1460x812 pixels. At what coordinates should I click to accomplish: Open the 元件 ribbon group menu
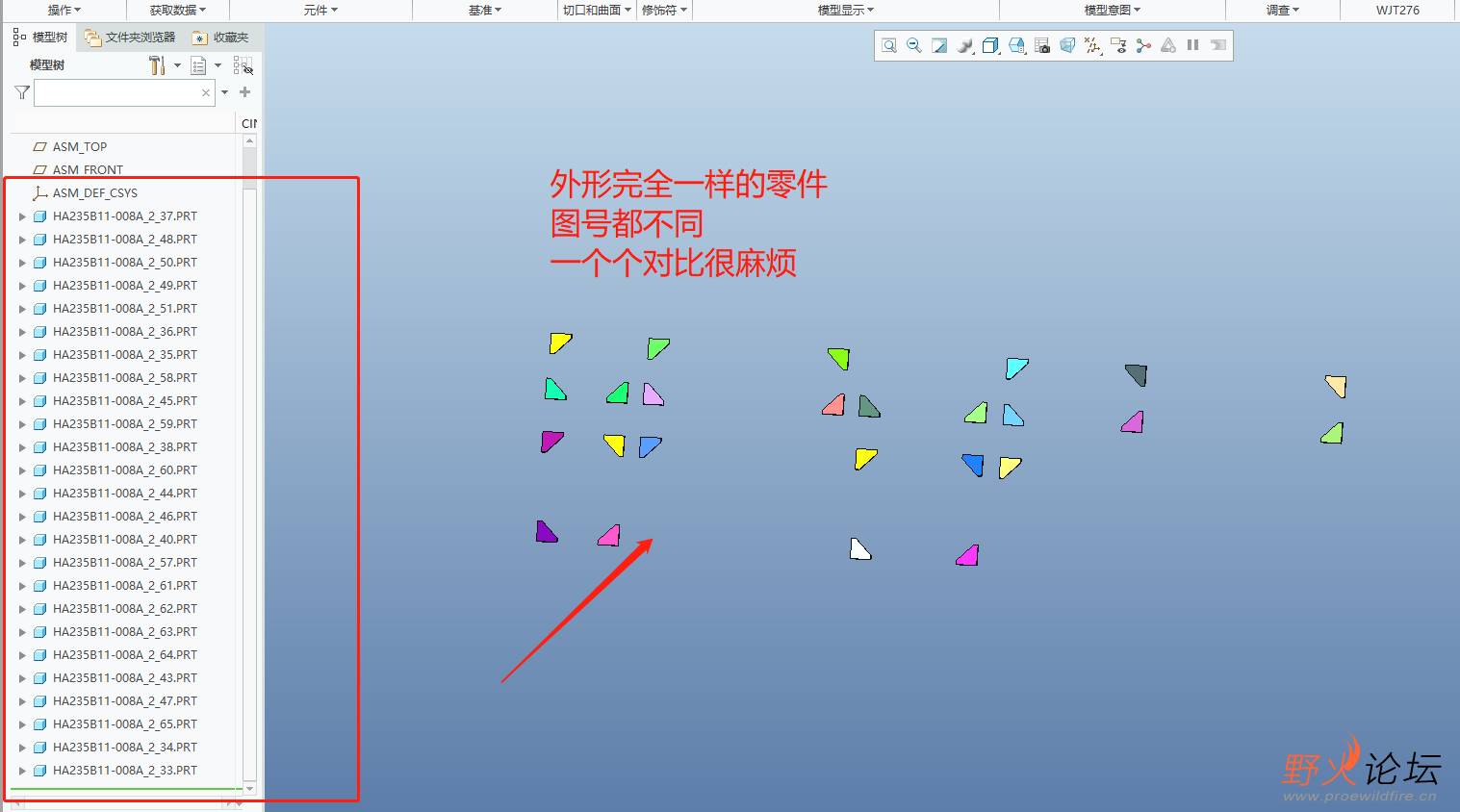(x=320, y=10)
